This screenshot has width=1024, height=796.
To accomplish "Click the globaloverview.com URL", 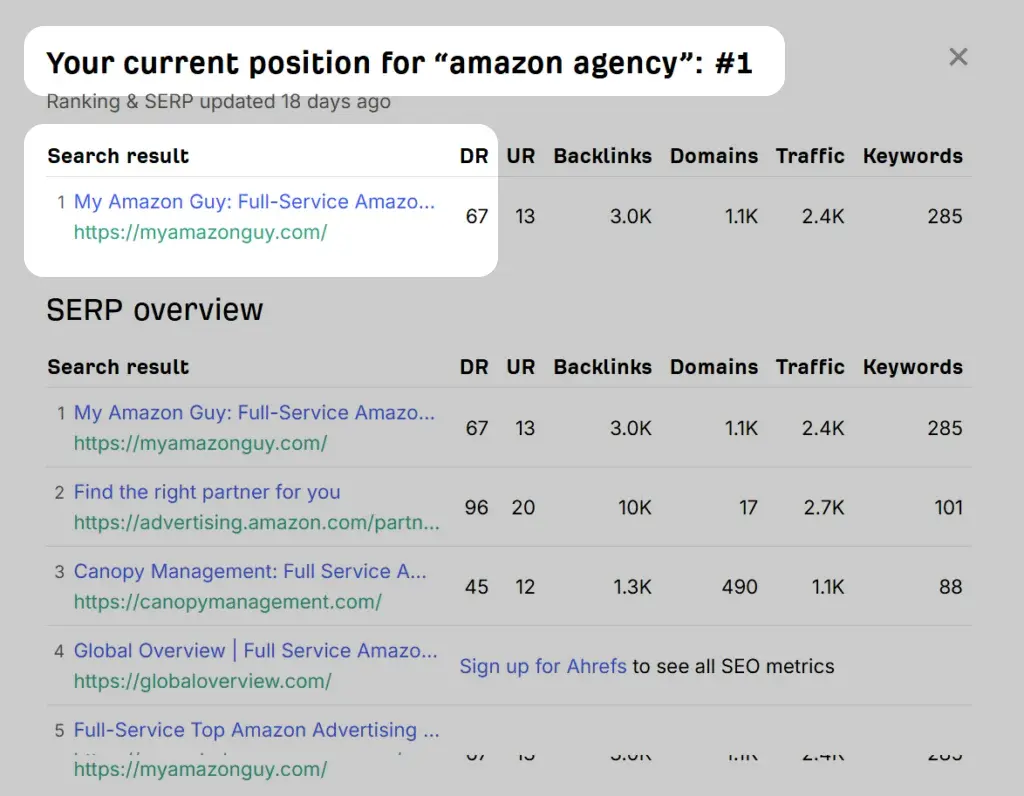I will [x=202, y=681].
